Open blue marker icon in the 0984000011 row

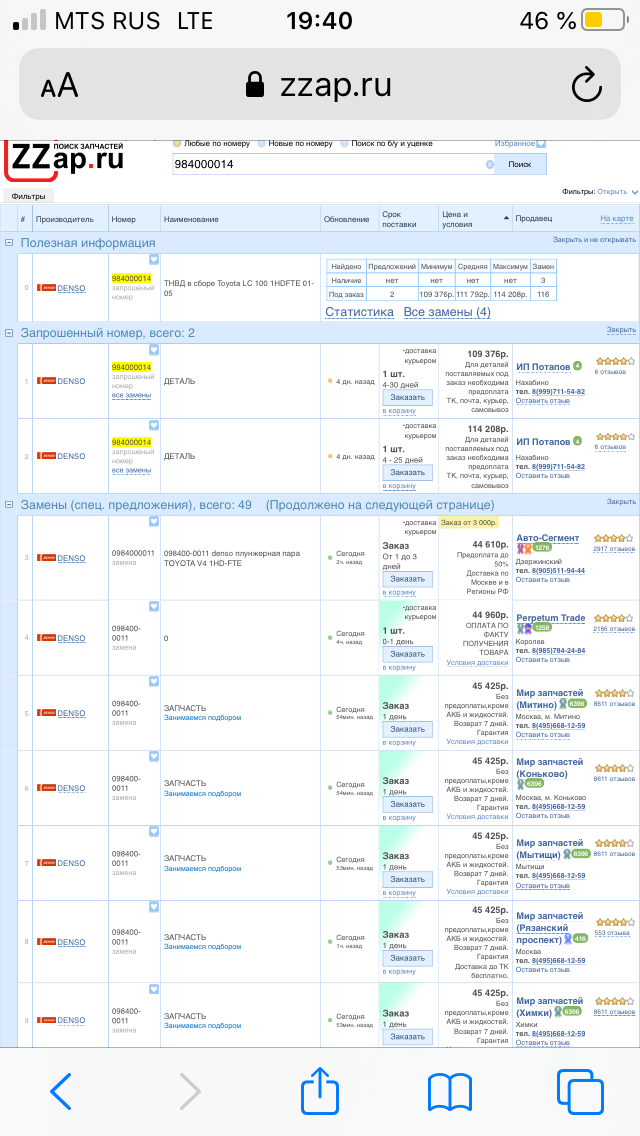[154, 521]
